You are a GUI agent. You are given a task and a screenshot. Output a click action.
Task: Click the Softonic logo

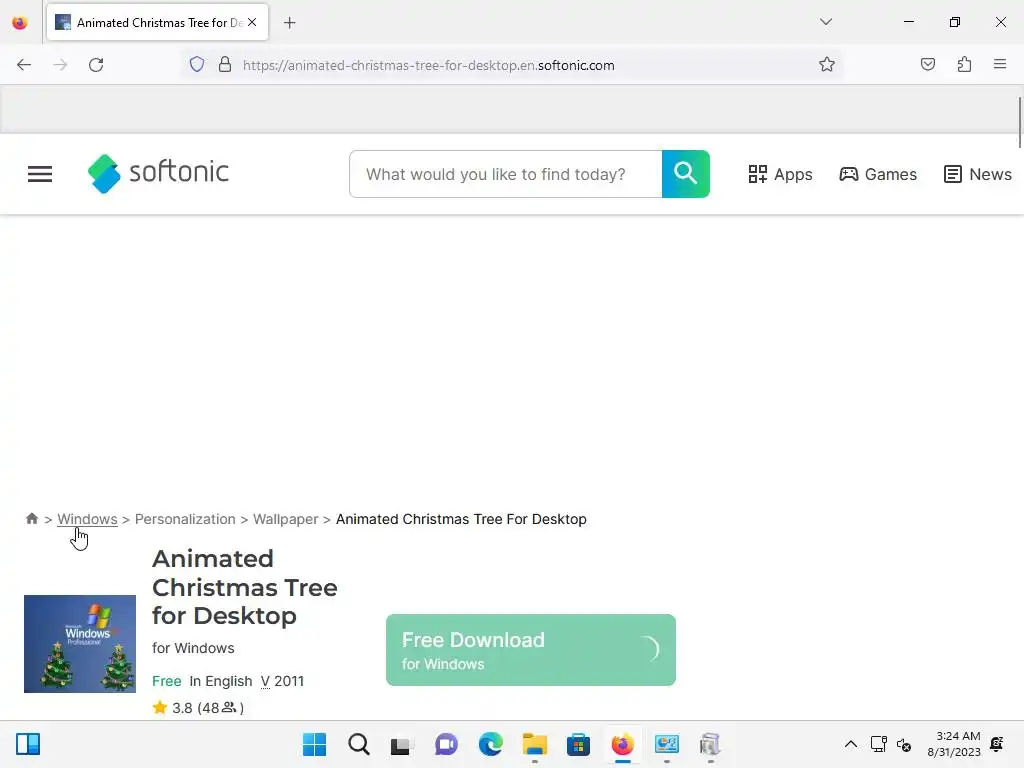[x=159, y=174]
